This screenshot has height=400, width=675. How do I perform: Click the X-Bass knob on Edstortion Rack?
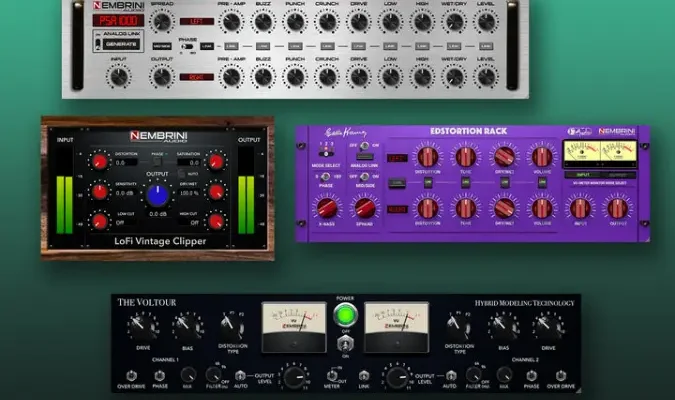[328, 207]
